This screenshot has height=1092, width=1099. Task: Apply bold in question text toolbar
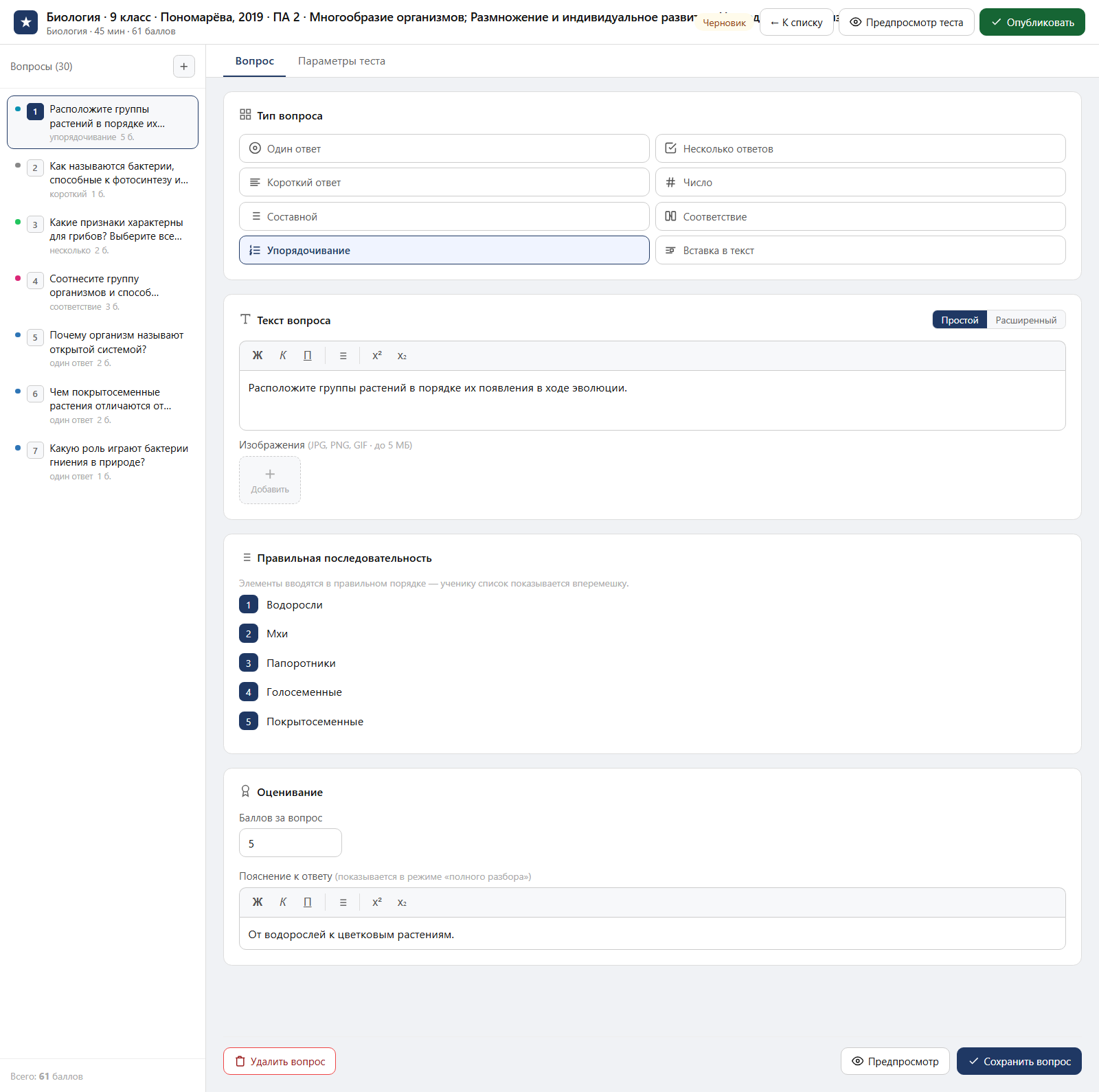(x=258, y=356)
